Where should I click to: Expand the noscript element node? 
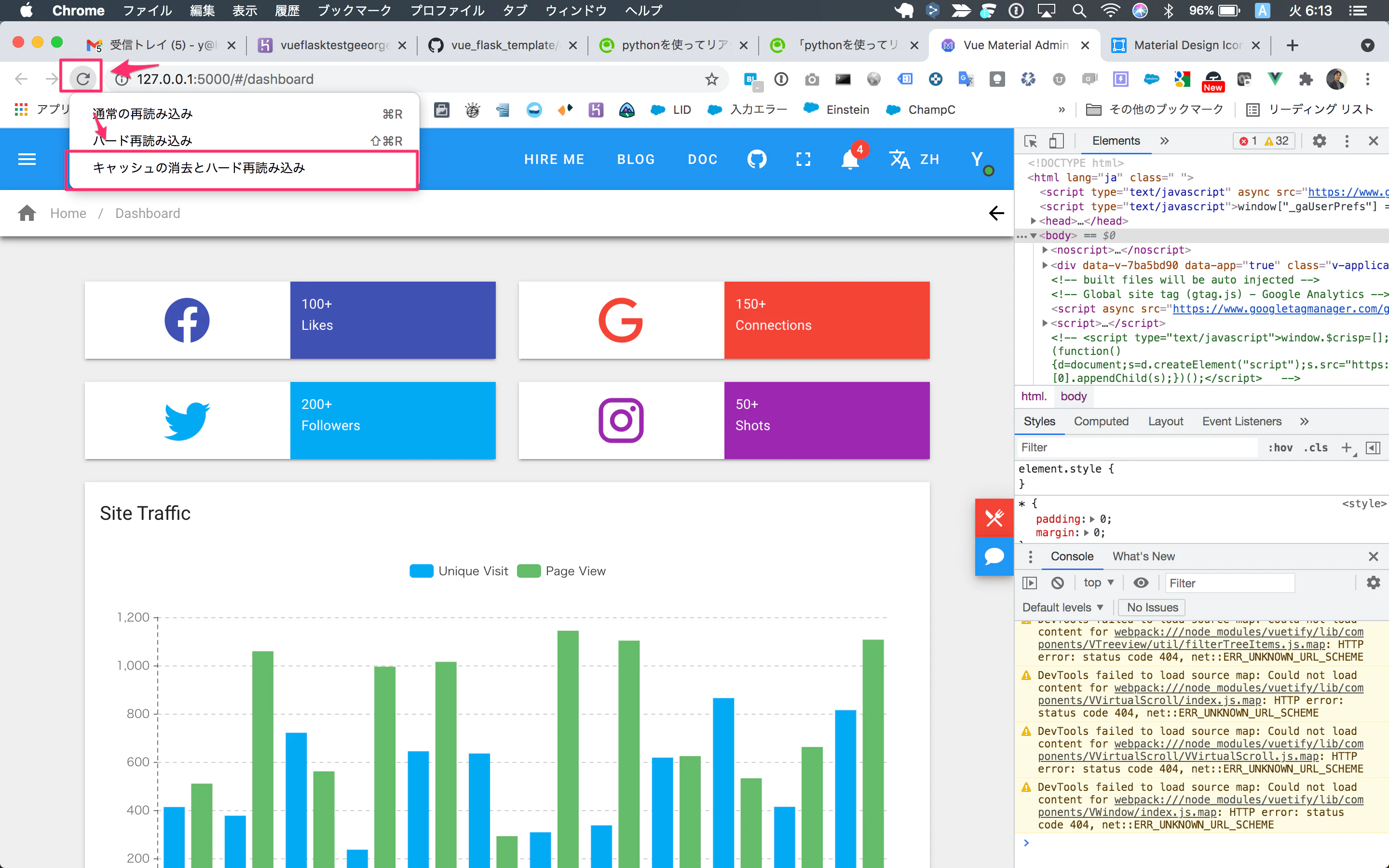coord(1045,250)
